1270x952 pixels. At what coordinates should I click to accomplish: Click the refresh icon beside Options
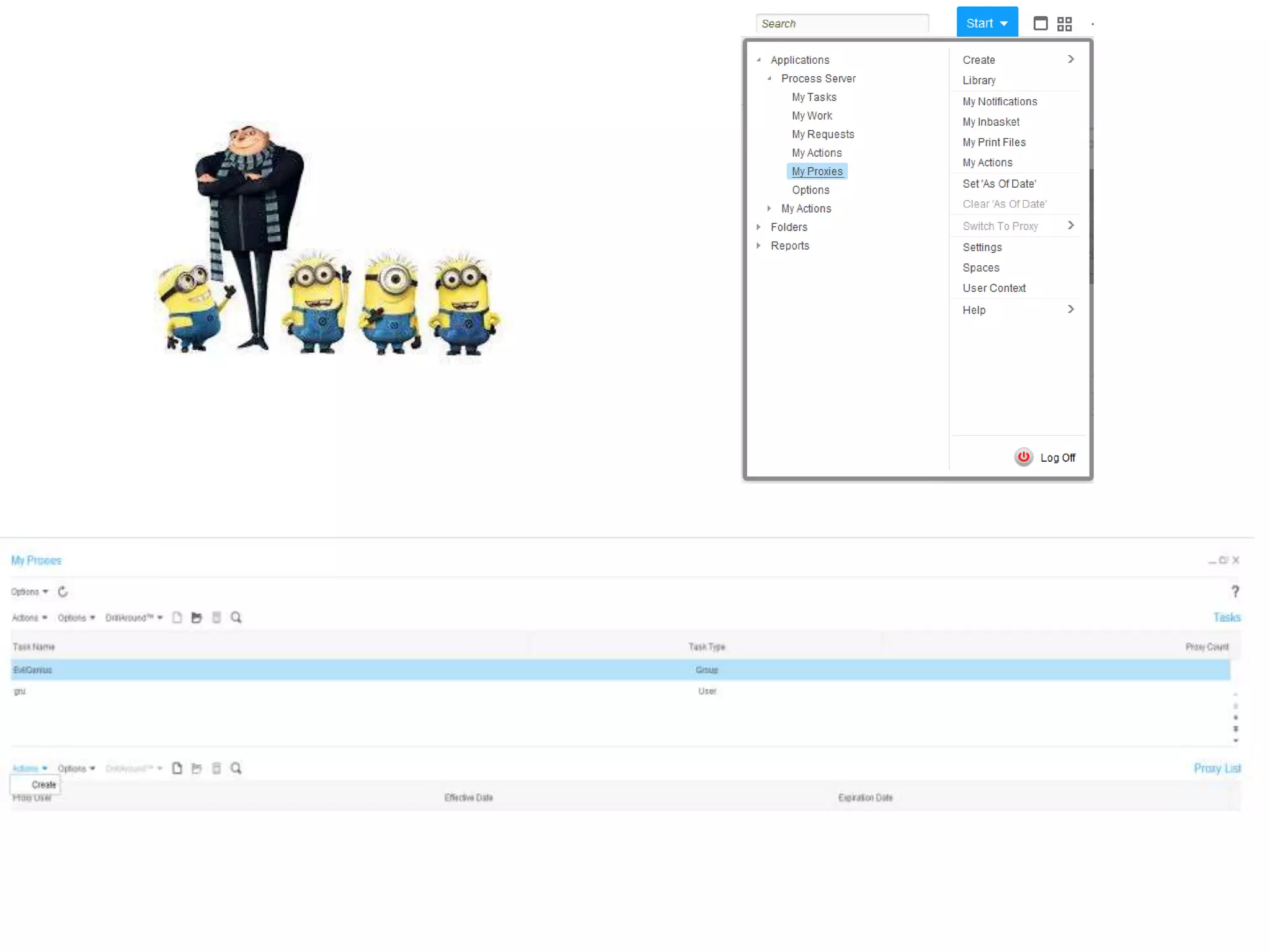(x=63, y=591)
